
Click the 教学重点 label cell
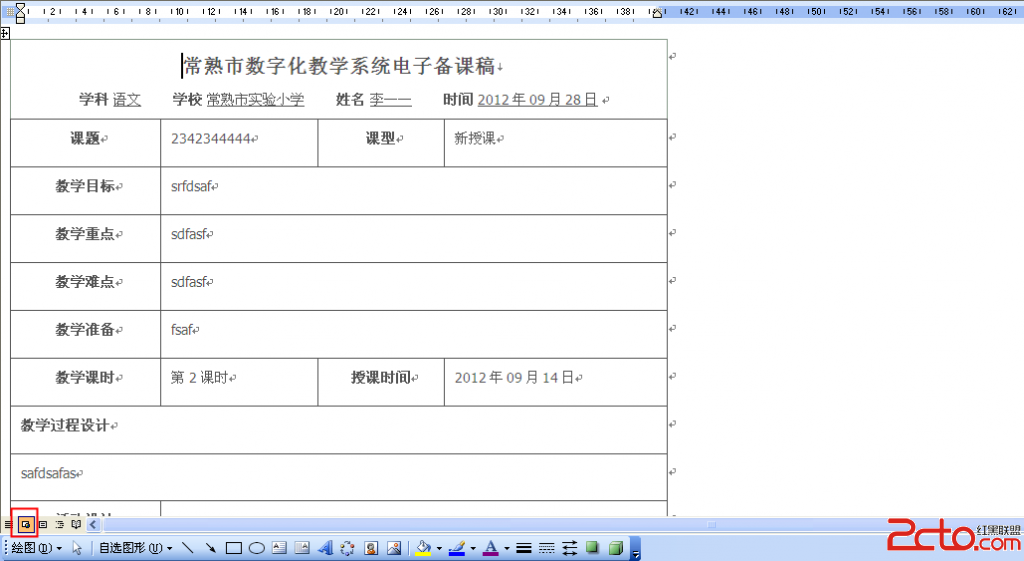(86, 238)
